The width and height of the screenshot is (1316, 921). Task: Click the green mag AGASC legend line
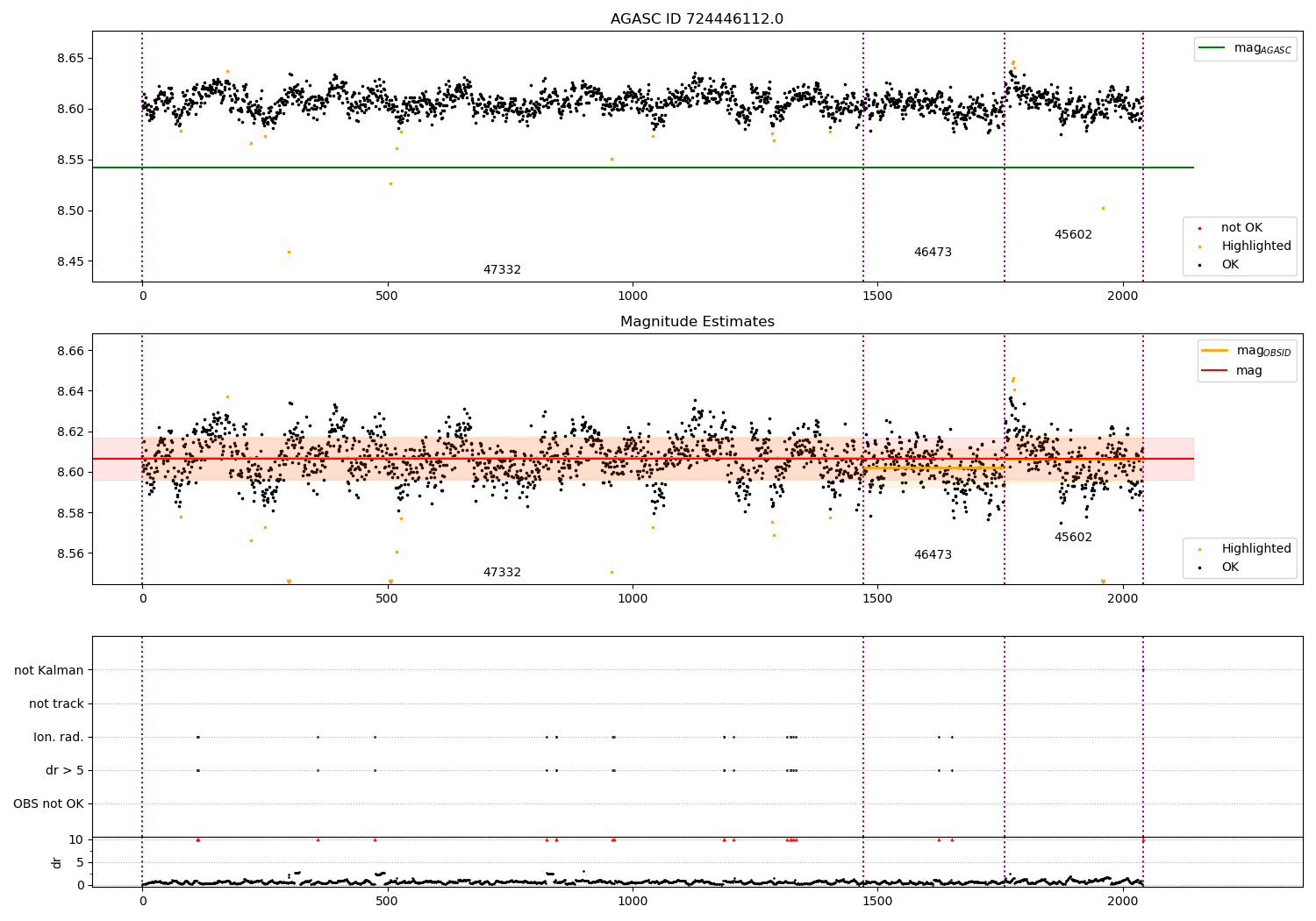coord(1212,48)
